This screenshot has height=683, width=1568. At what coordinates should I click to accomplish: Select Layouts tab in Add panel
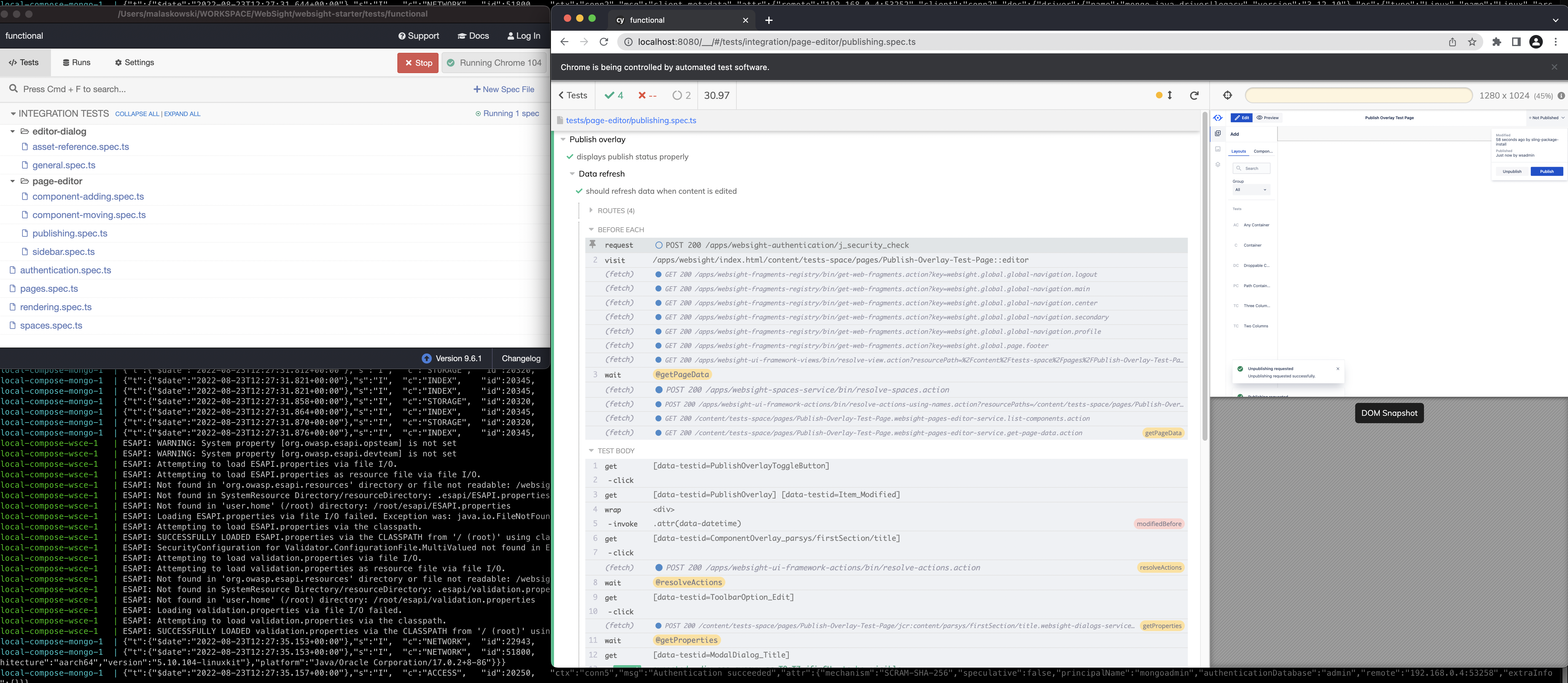click(1239, 152)
